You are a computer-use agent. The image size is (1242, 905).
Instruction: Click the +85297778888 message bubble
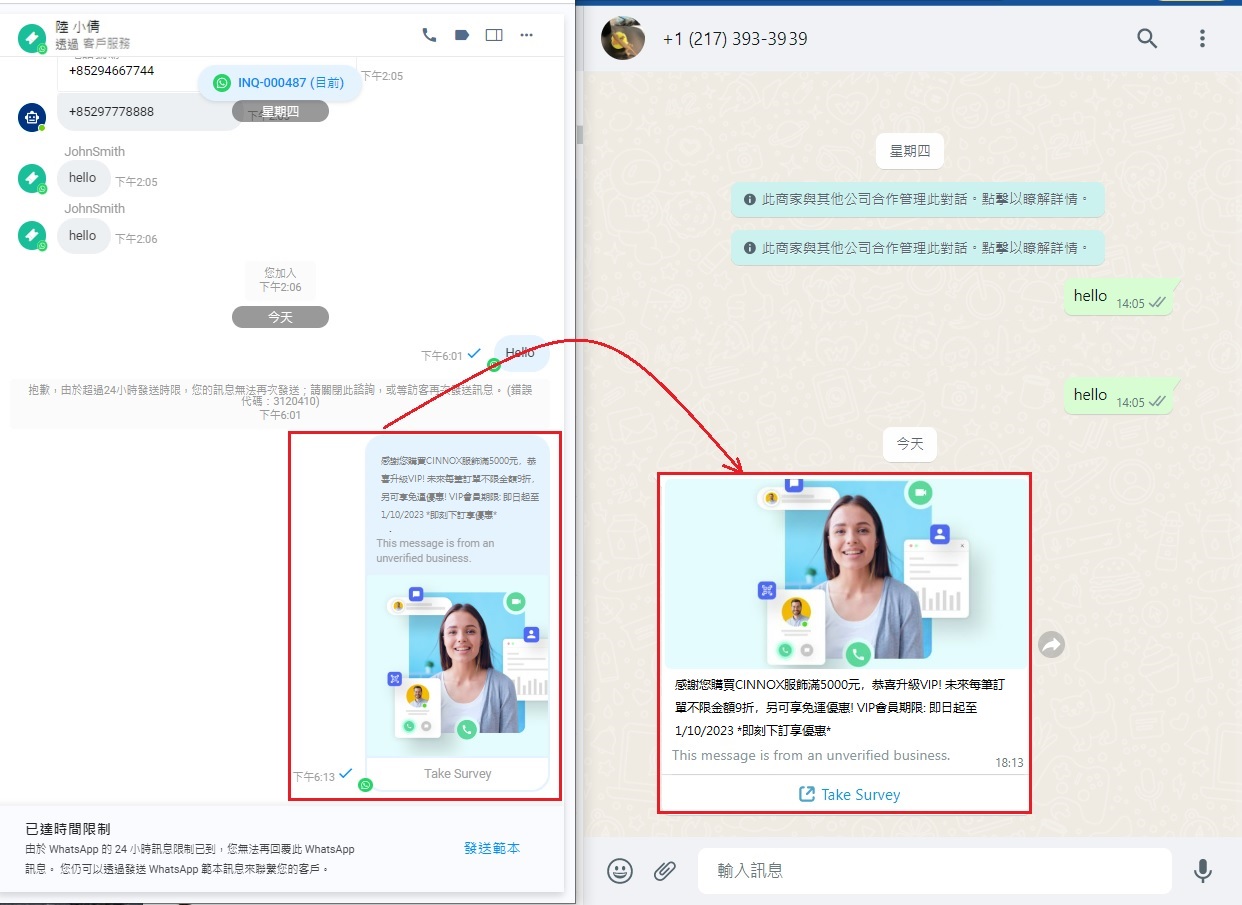point(150,112)
